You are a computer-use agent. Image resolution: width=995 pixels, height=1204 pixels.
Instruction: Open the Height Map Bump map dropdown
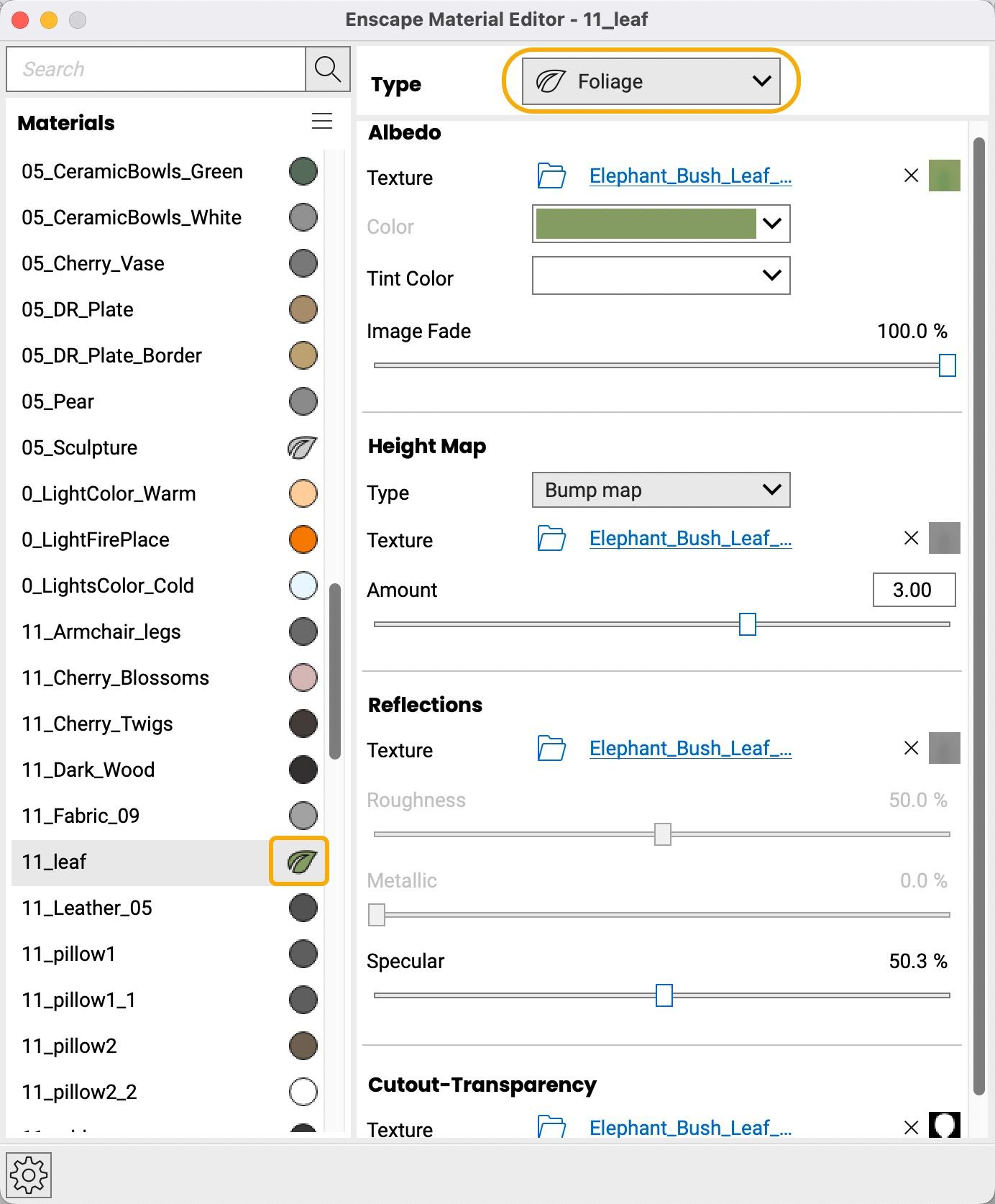[x=661, y=491]
